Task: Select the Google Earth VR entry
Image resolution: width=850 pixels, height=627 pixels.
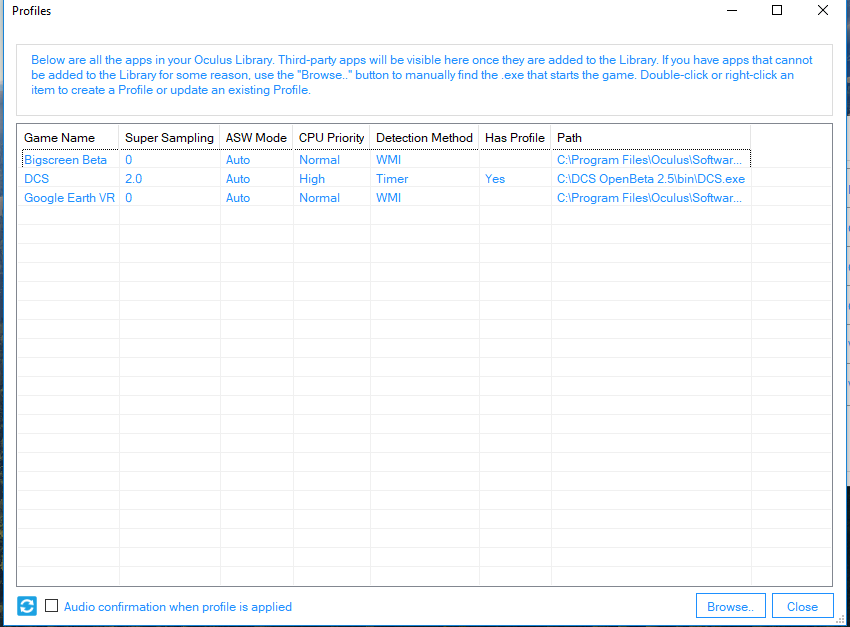Action: 69,198
